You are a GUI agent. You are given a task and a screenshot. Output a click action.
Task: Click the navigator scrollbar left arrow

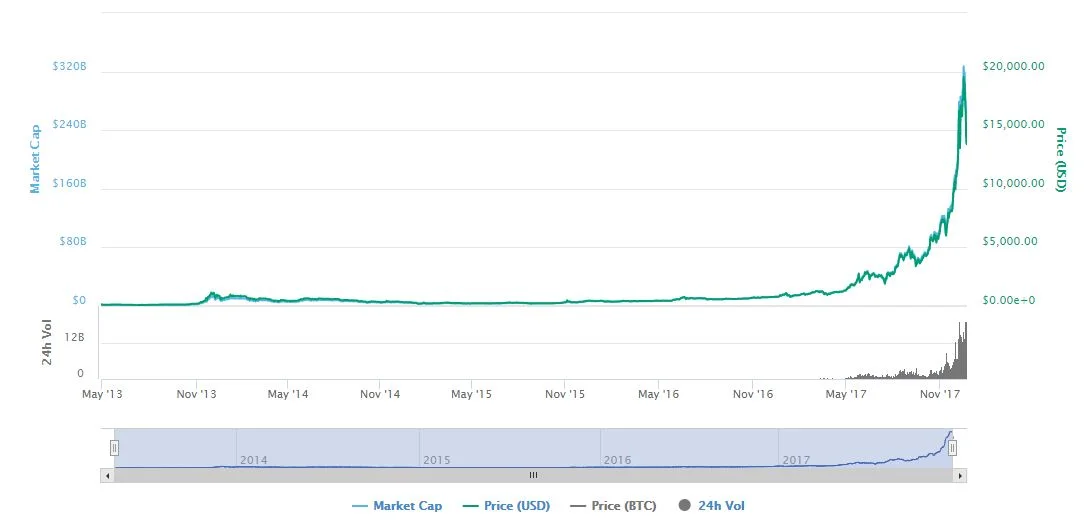point(107,476)
